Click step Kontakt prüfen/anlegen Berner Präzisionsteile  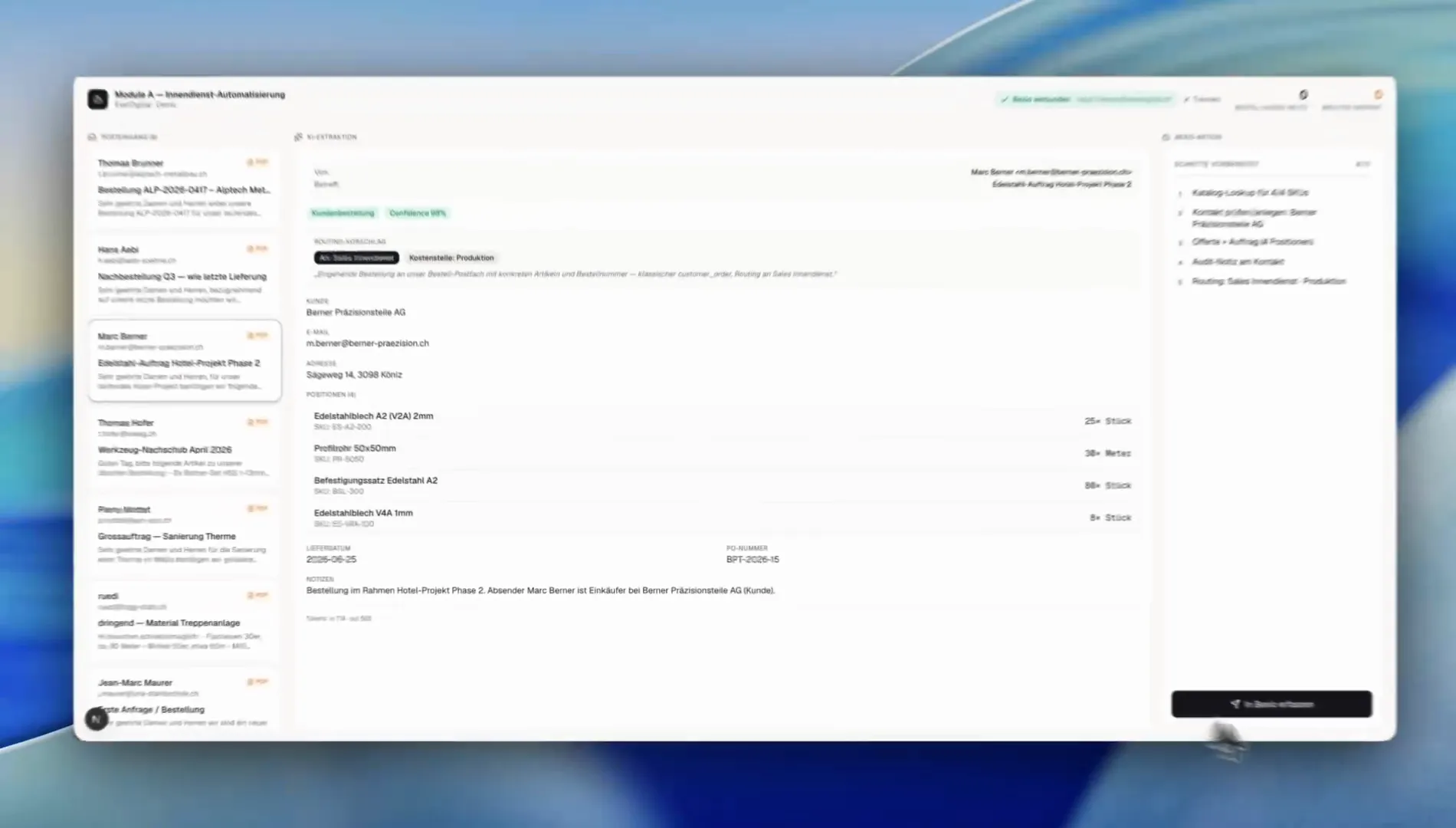(1254, 218)
